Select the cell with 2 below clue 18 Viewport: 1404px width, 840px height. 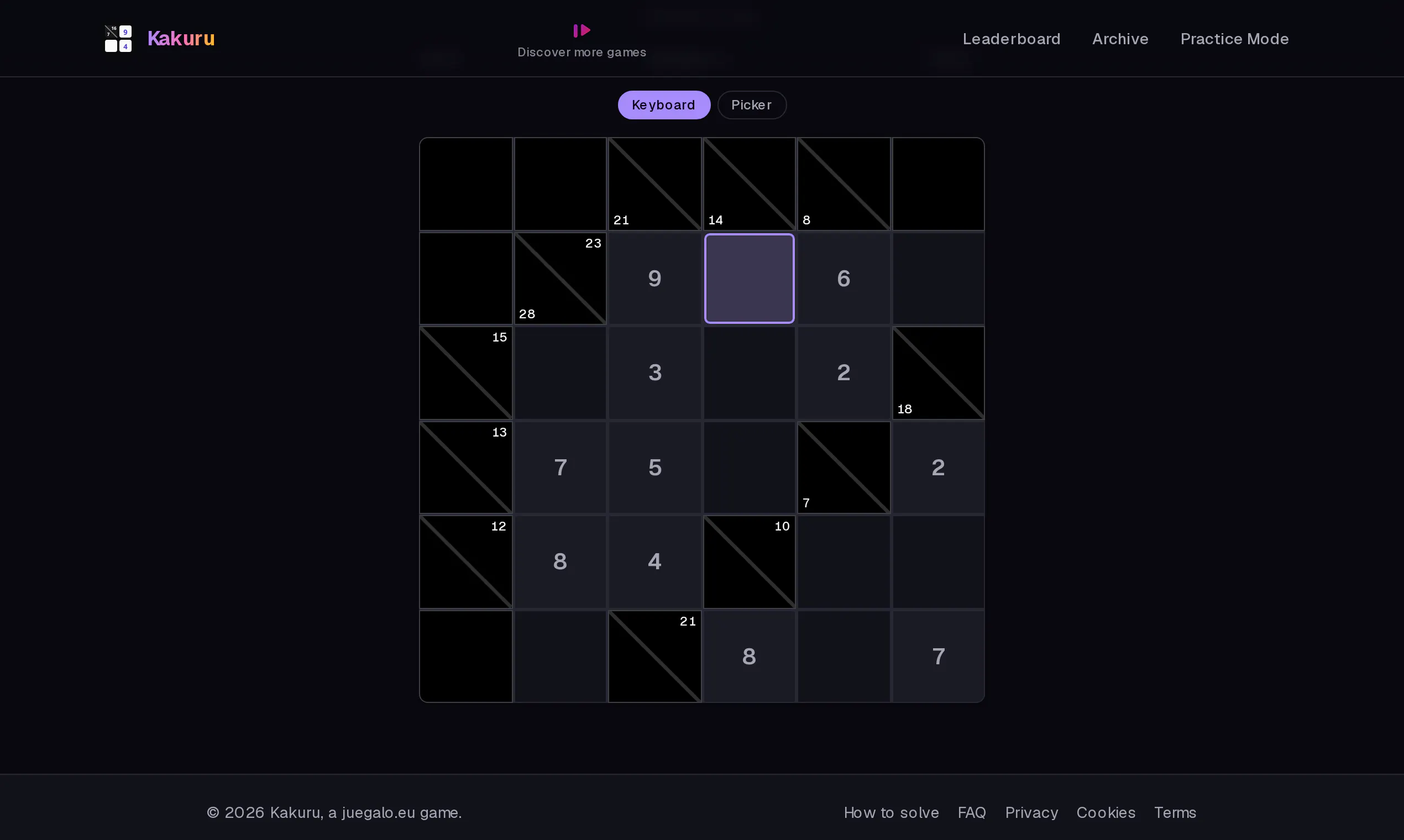click(x=939, y=468)
